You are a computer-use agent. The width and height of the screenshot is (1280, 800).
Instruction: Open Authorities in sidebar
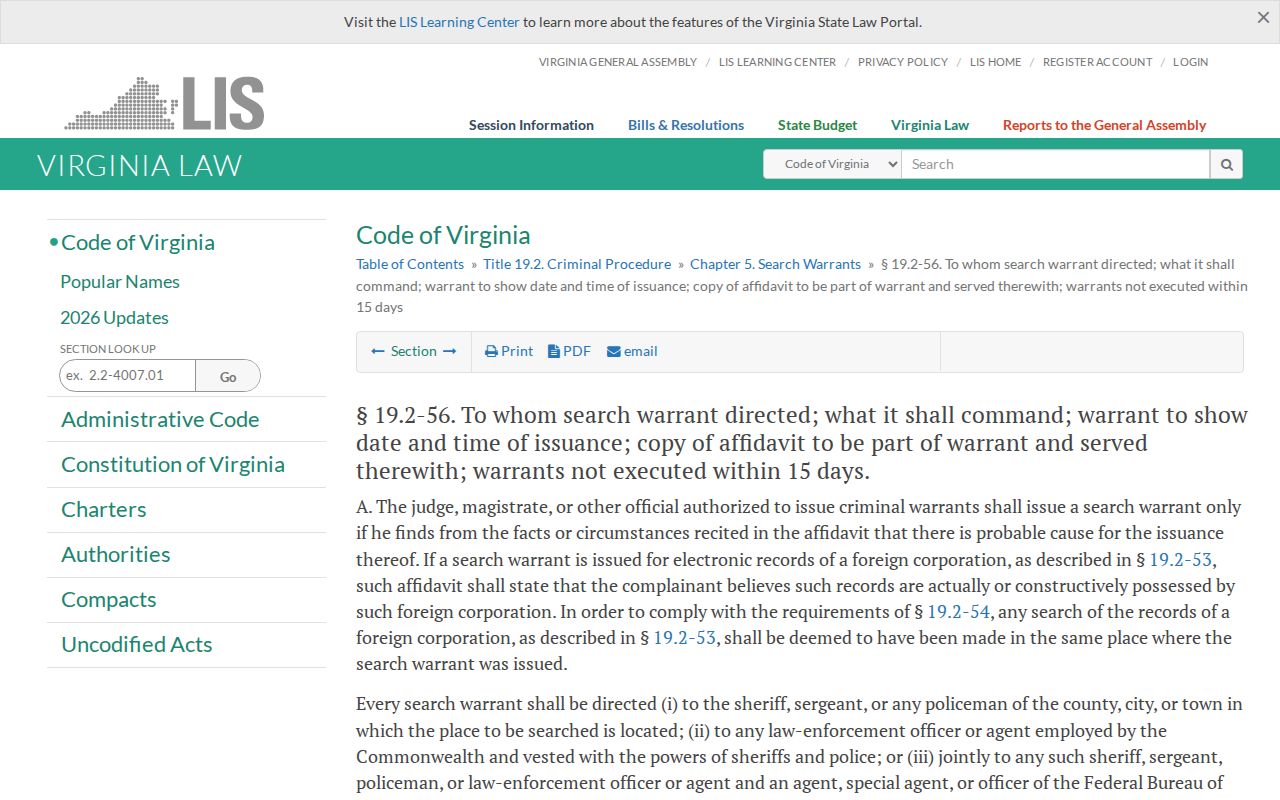(116, 554)
